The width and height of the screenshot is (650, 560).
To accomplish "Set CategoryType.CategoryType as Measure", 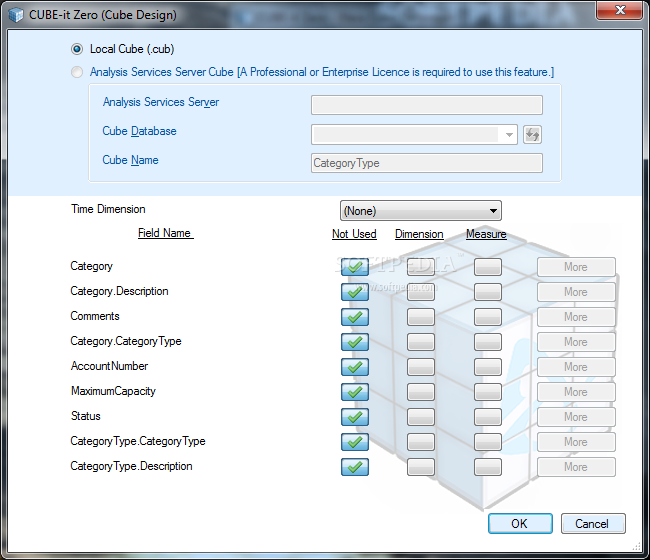I will (488, 442).
